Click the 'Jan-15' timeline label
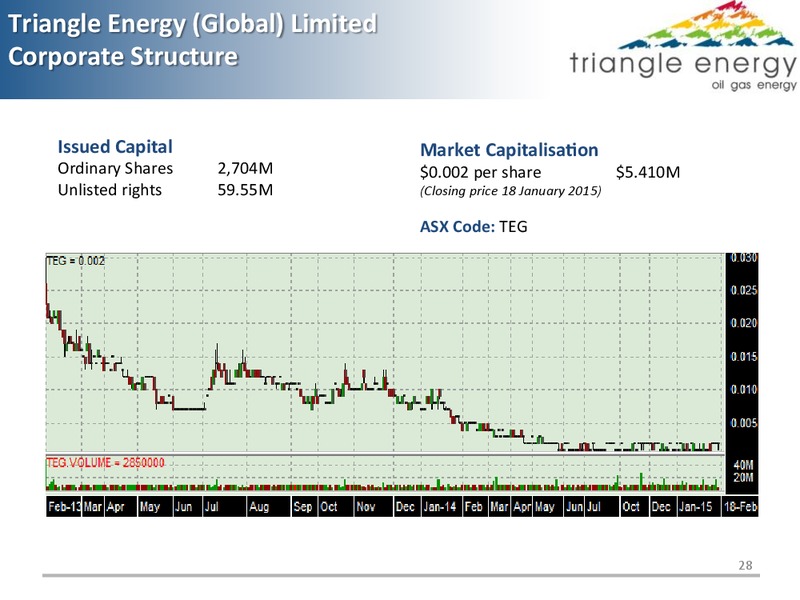The height and width of the screenshot is (600, 800). click(696, 507)
